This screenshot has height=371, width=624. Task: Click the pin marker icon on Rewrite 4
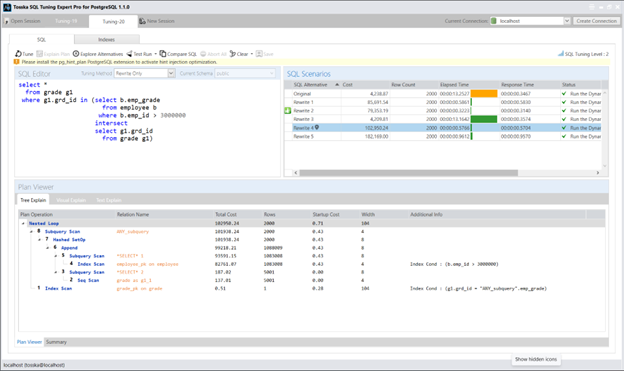point(317,127)
